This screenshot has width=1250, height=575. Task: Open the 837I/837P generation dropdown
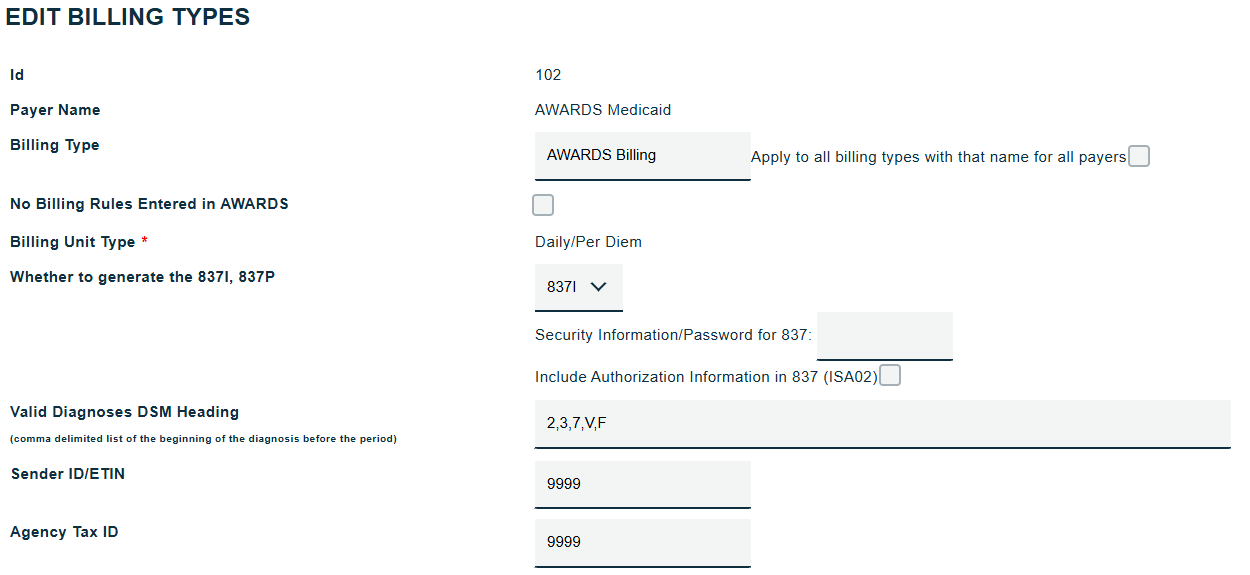pos(579,287)
